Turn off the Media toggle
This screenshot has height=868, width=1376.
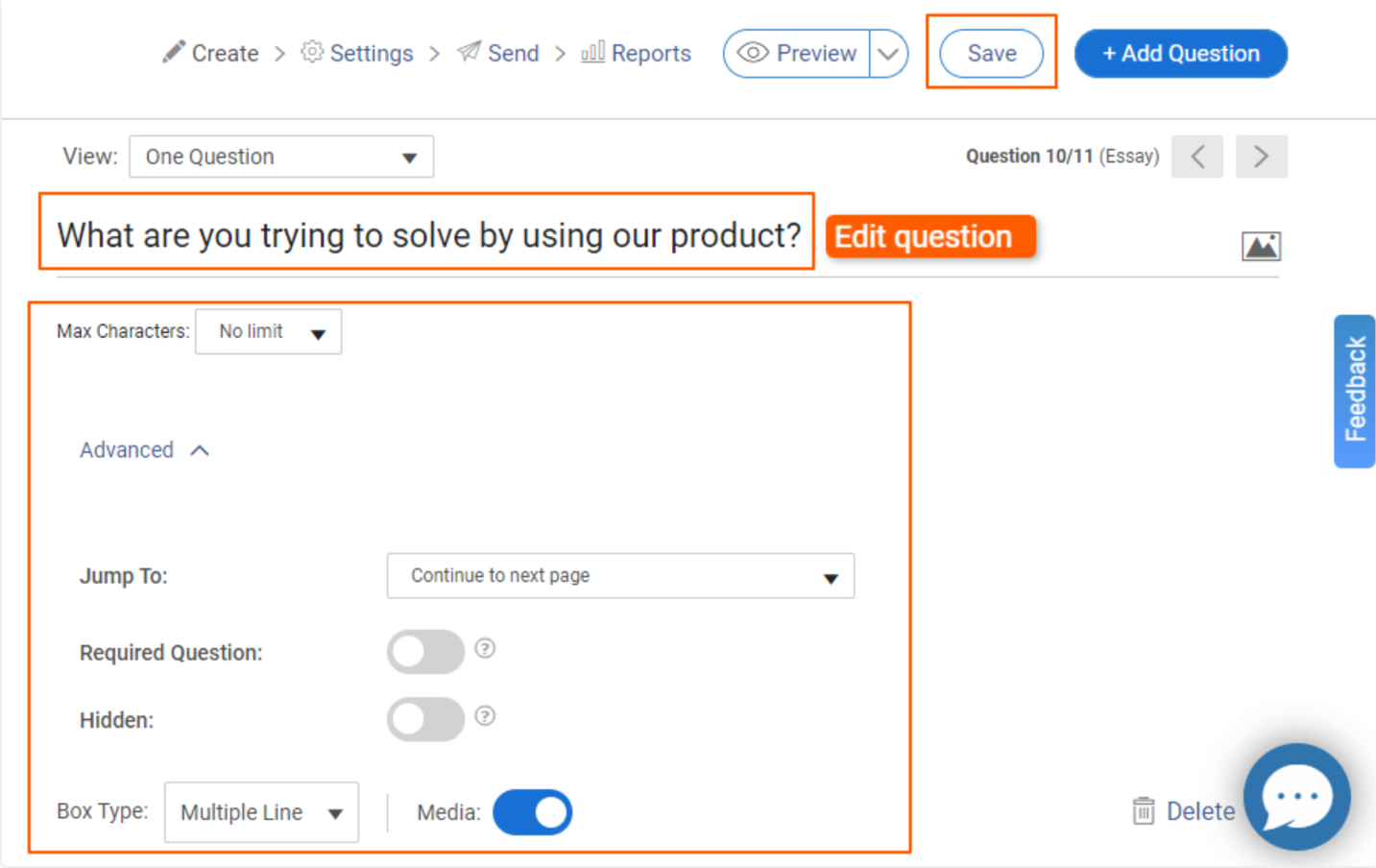pos(532,812)
